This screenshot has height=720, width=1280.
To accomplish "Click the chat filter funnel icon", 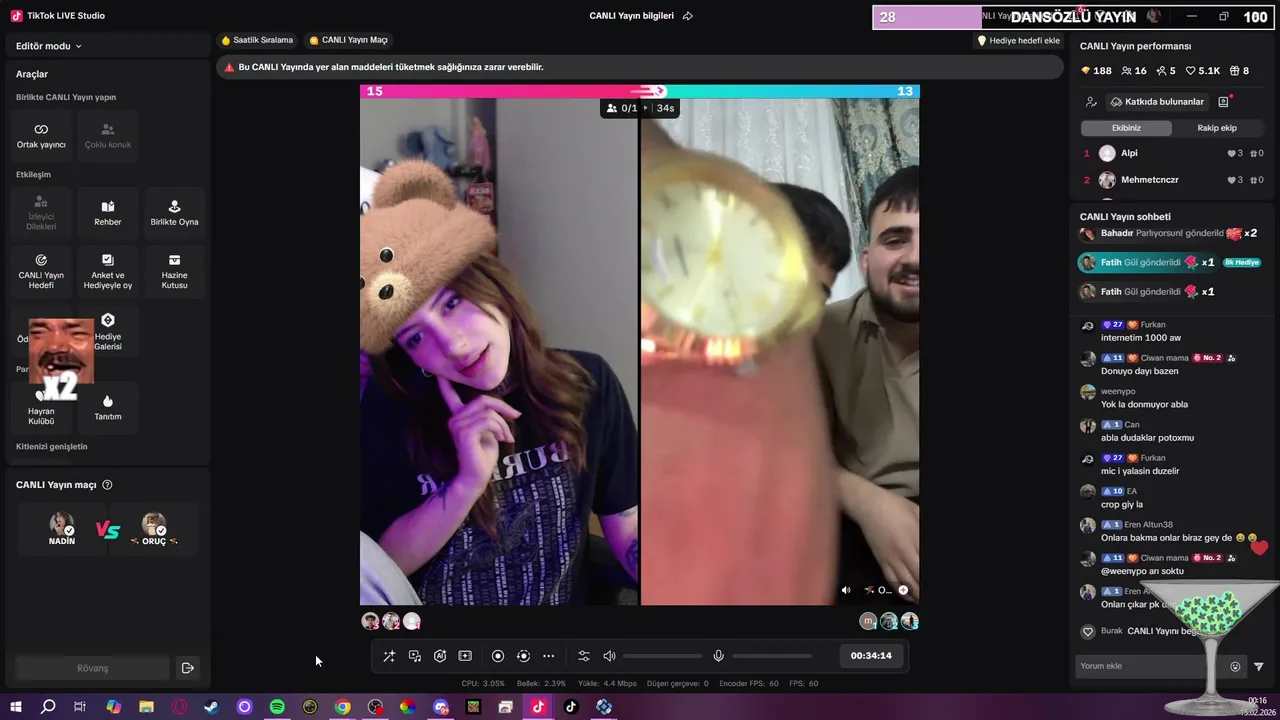I will (x=1259, y=666).
